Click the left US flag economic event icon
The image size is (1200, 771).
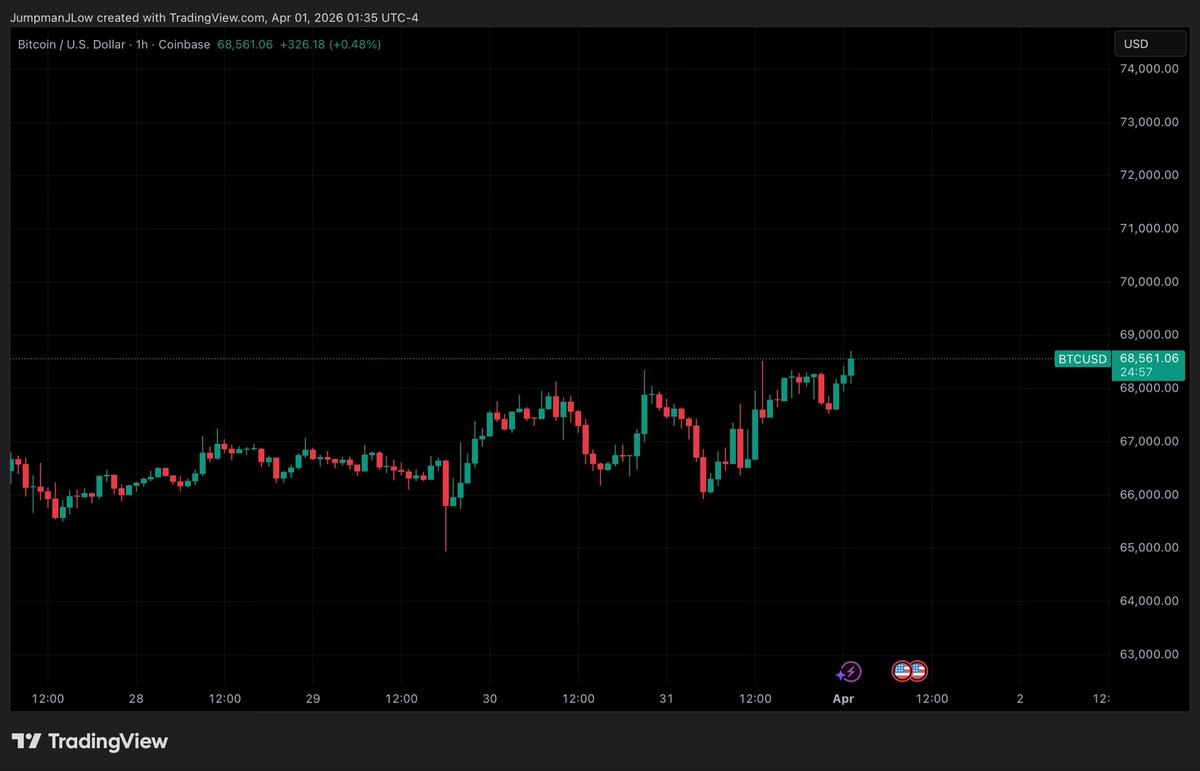pyautogui.click(x=901, y=671)
